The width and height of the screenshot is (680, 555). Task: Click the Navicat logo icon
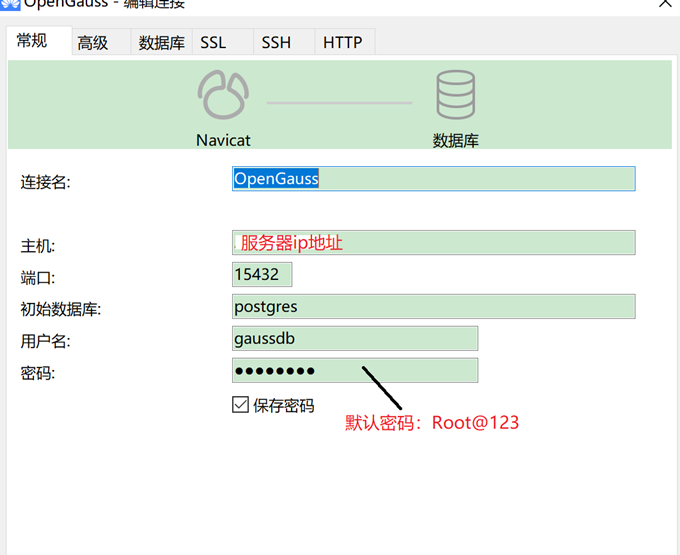click(223, 96)
